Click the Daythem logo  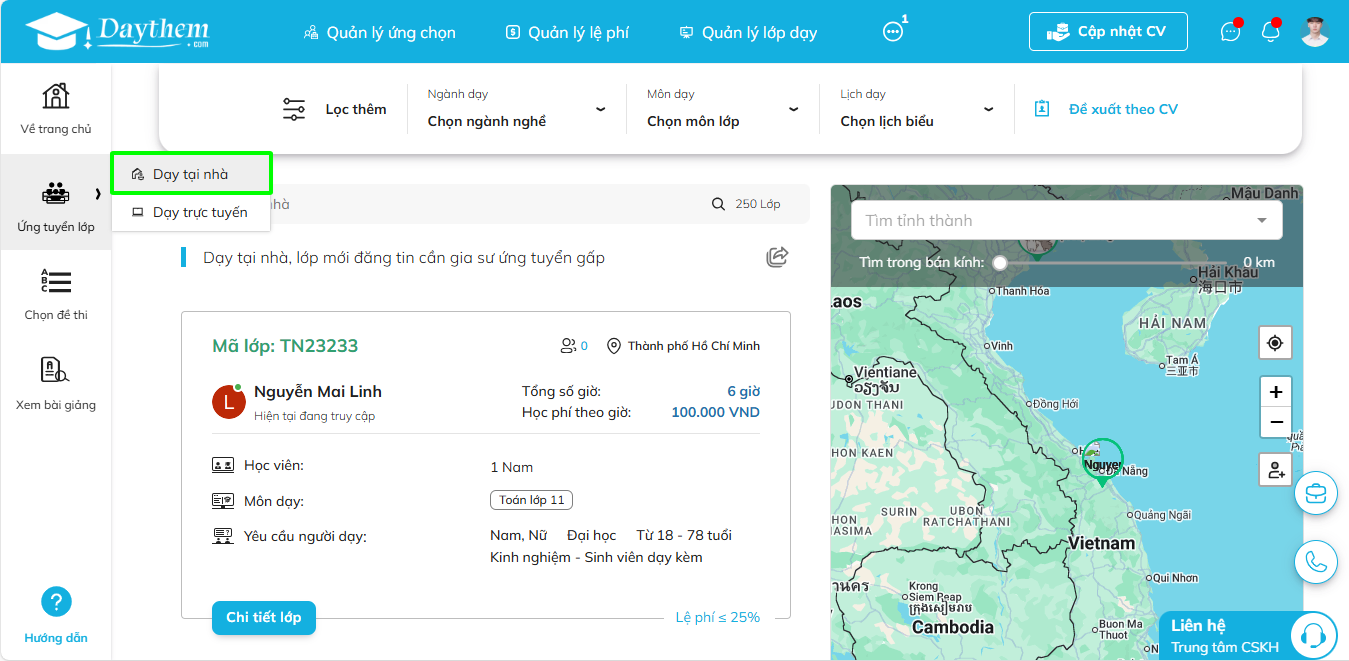pos(117,32)
